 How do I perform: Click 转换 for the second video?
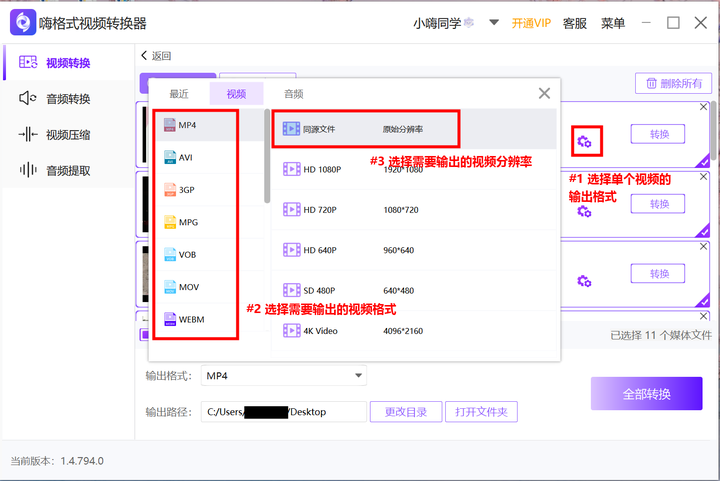[x=658, y=204]
